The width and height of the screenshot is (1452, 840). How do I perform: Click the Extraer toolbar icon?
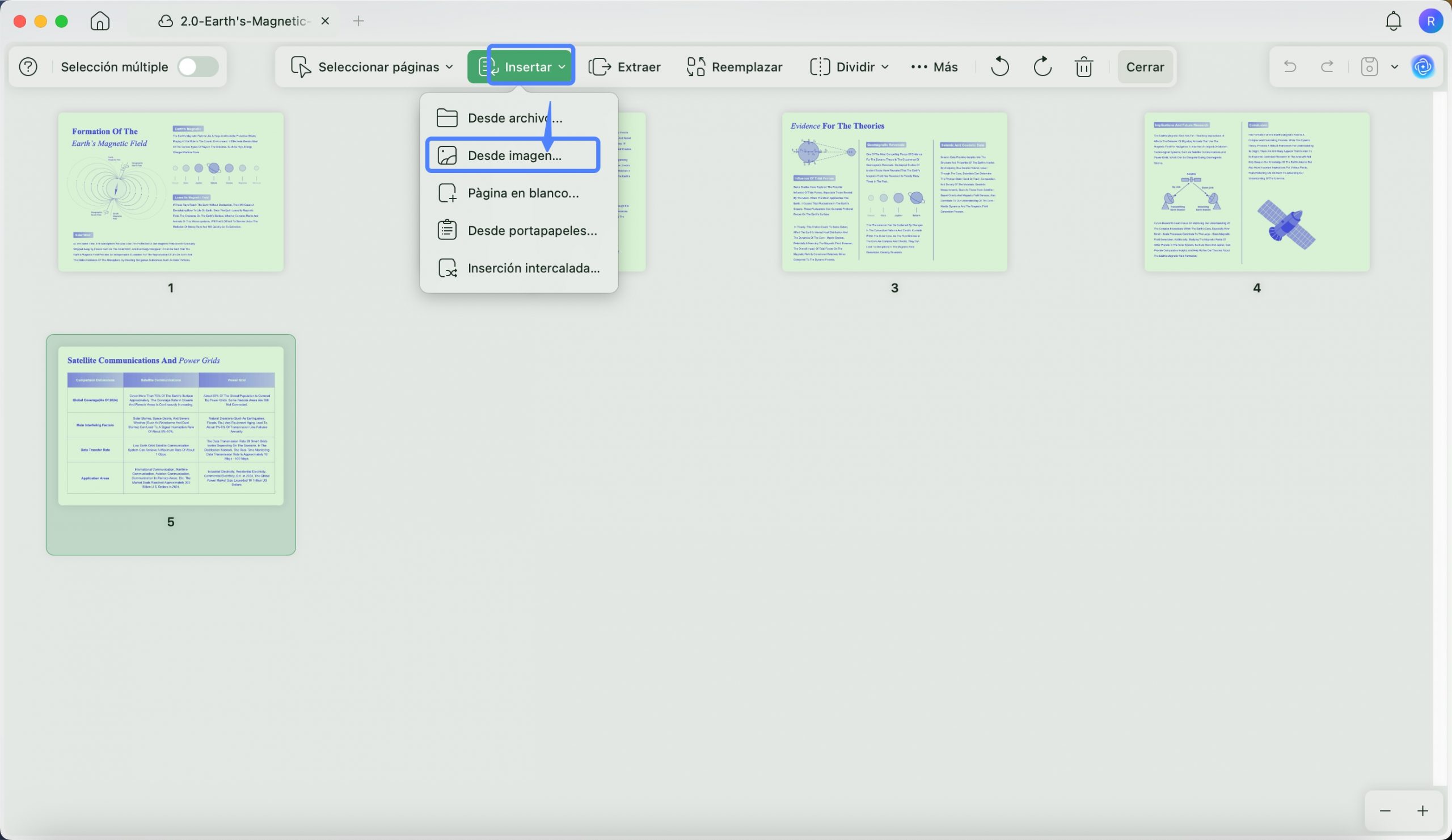[x=624, y=67]
